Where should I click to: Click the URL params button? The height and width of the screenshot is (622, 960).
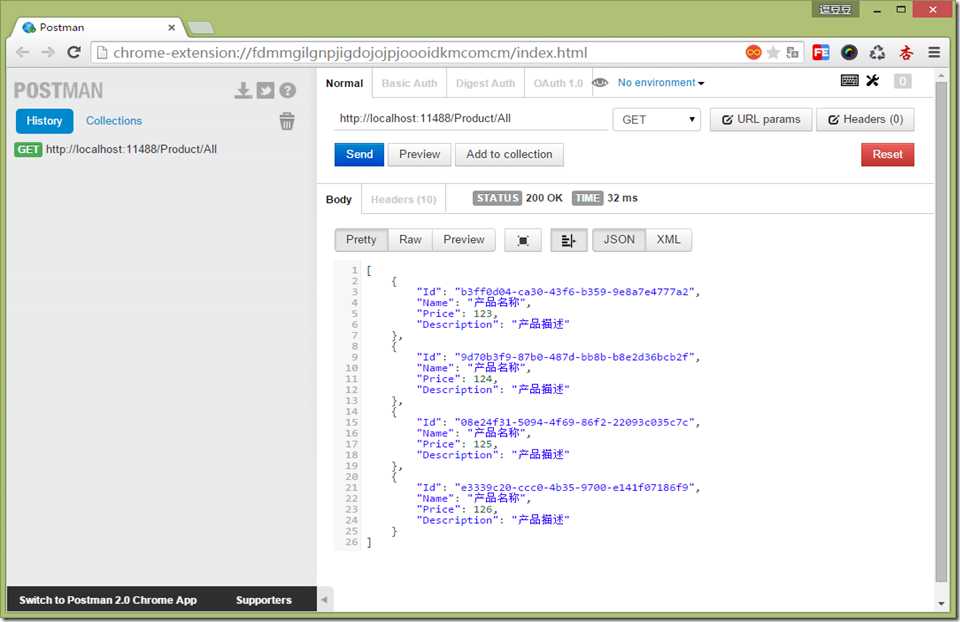(x=761, y=119)
